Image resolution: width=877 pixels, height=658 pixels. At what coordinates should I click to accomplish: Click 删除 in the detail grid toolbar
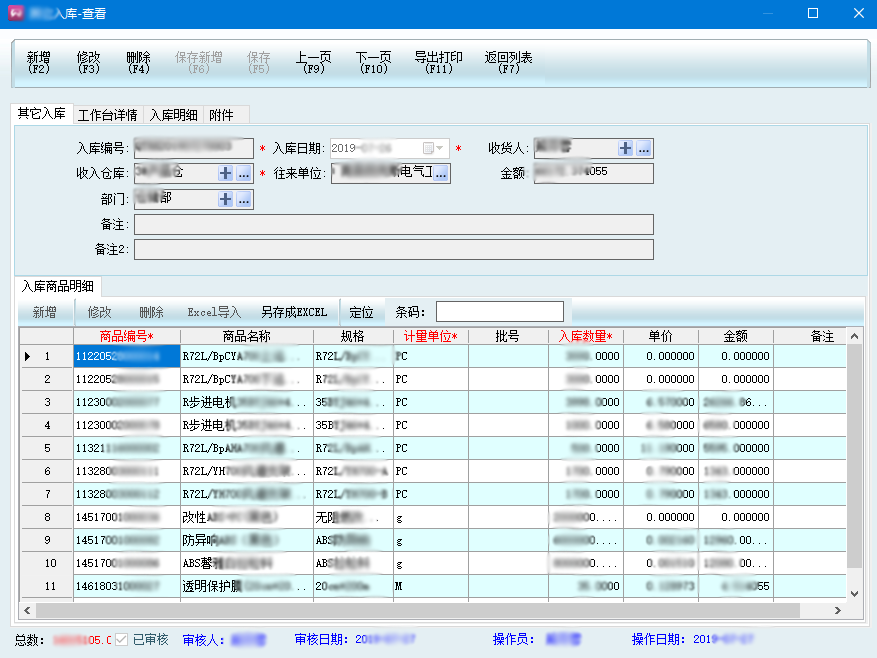(151, 312)
